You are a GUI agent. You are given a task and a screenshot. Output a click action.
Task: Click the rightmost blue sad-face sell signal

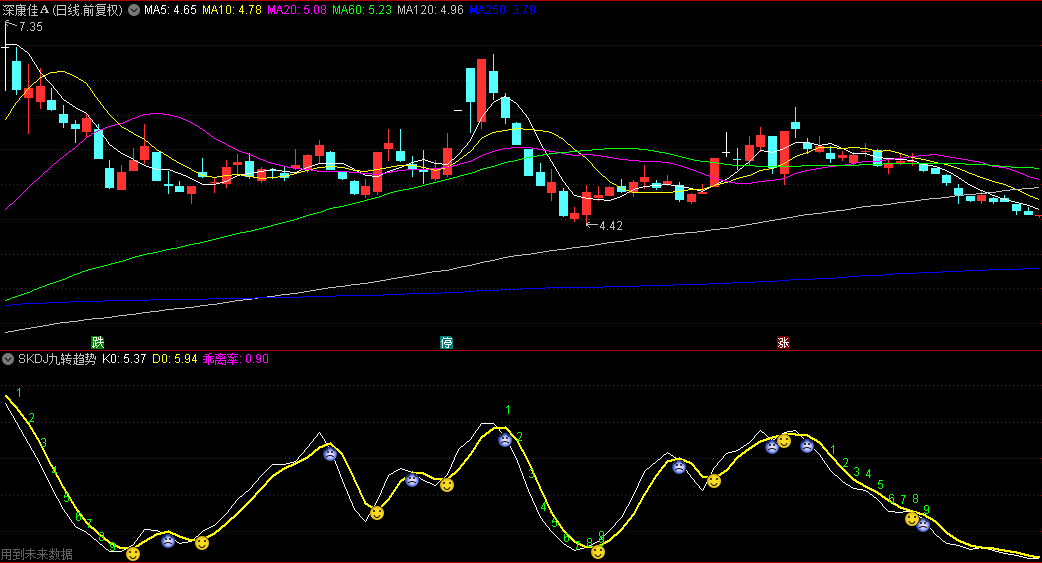point(923,525)
